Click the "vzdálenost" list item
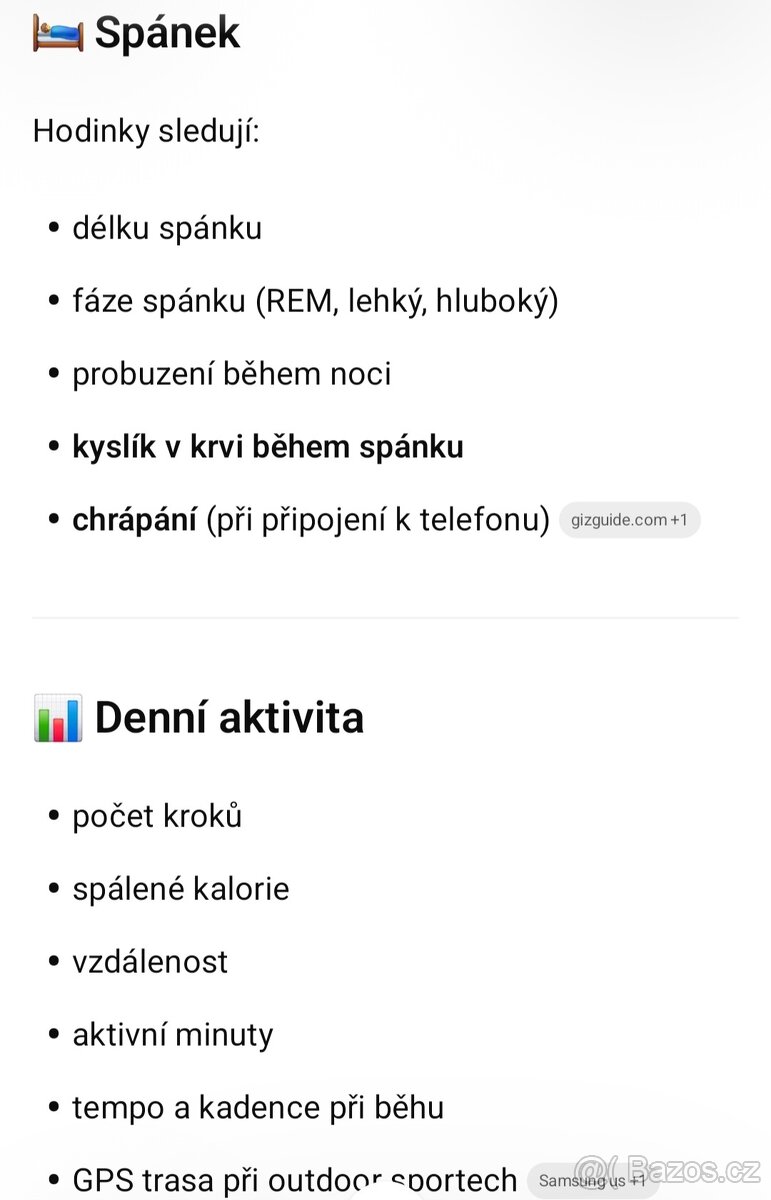 tap(150, 962)
